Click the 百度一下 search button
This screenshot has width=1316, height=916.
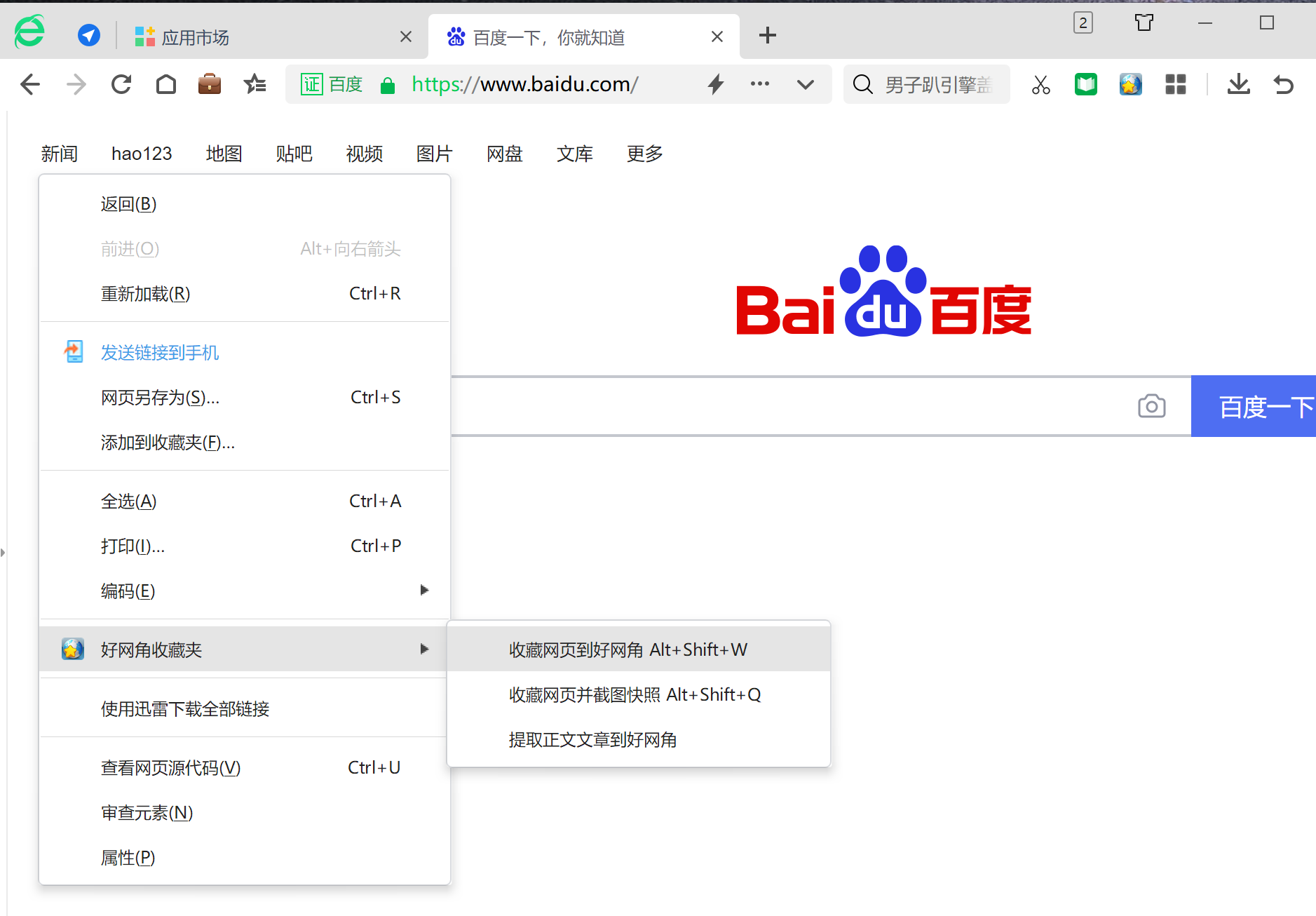pos(1254,406)
